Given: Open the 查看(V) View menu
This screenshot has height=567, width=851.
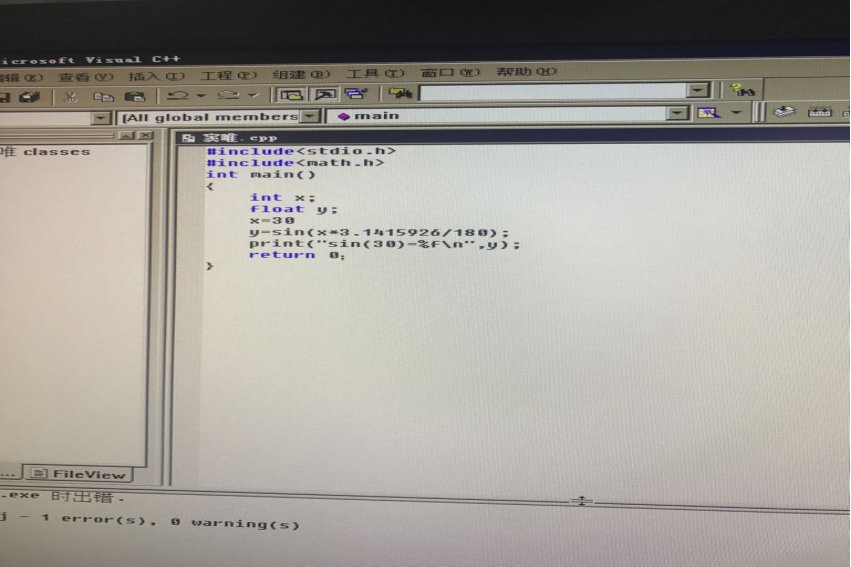Looking at the screenshot, I should coord(86,77).
